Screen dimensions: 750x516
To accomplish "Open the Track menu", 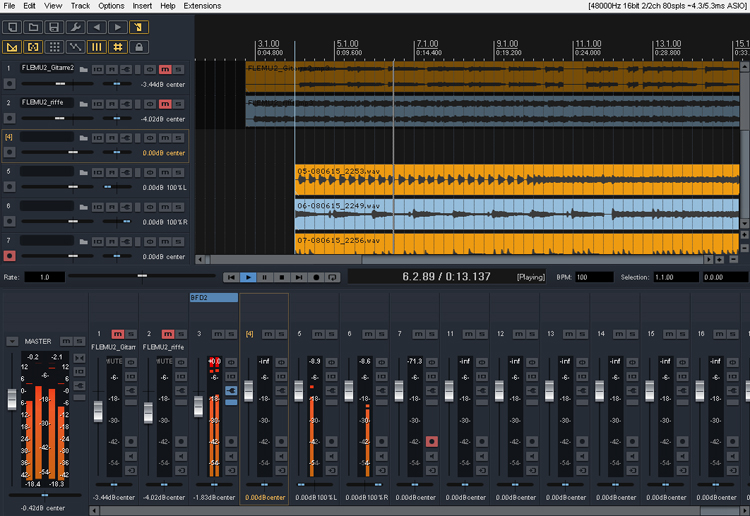I will pyautogui.click(x=80, y=6).
